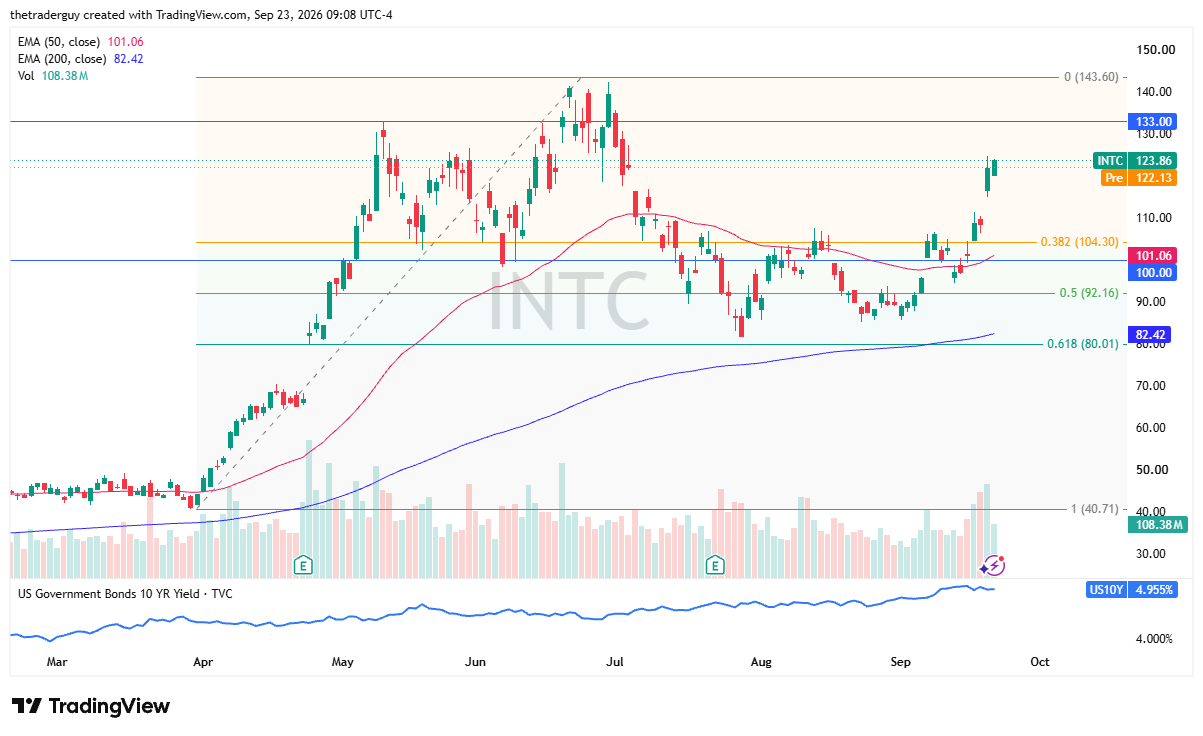Click the Oct label on time axis
This screenshot has height=736, width=1203.
coord(1040,661)
